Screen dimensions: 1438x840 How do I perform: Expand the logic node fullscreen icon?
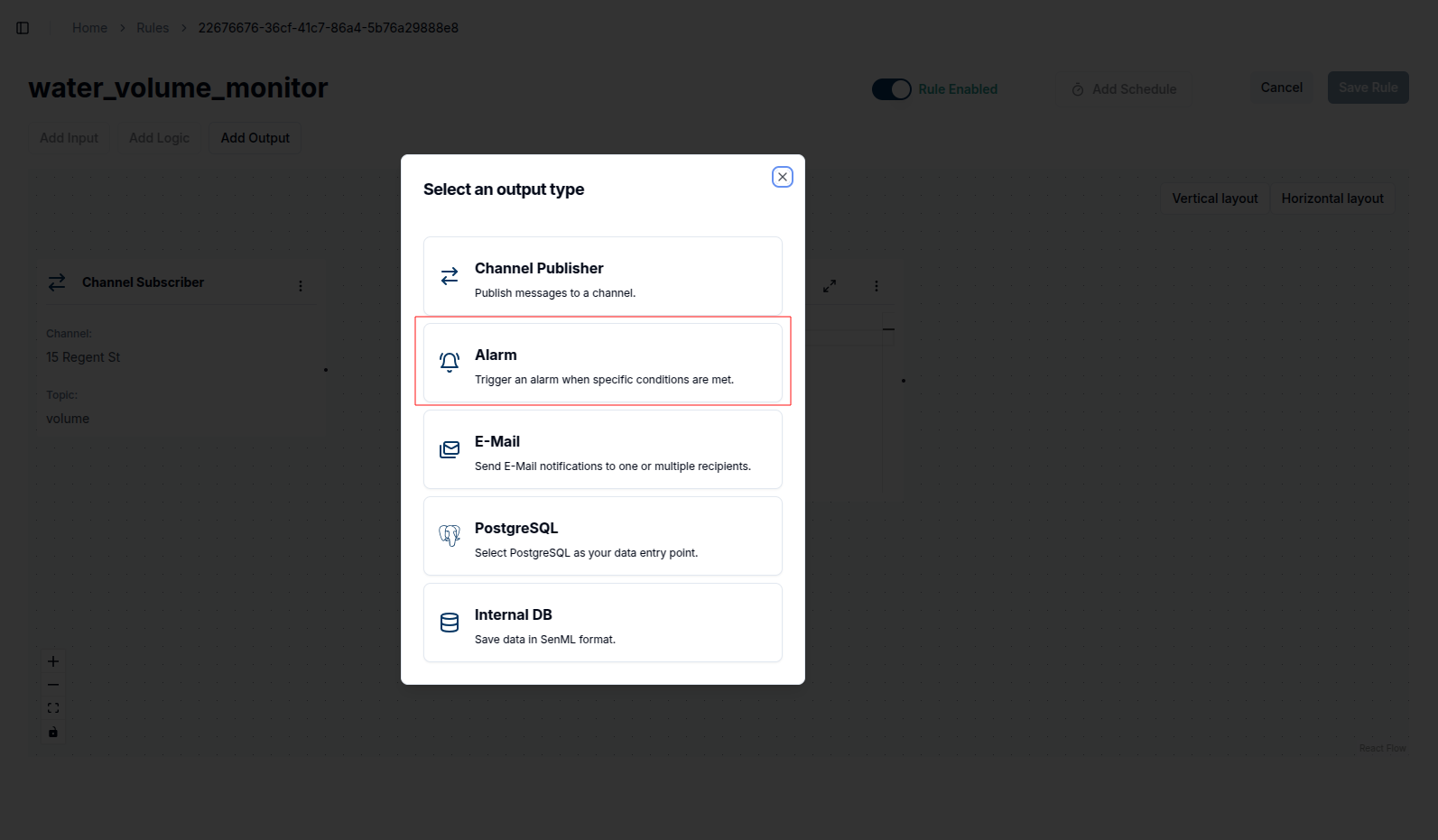click(x=830, y=286)
